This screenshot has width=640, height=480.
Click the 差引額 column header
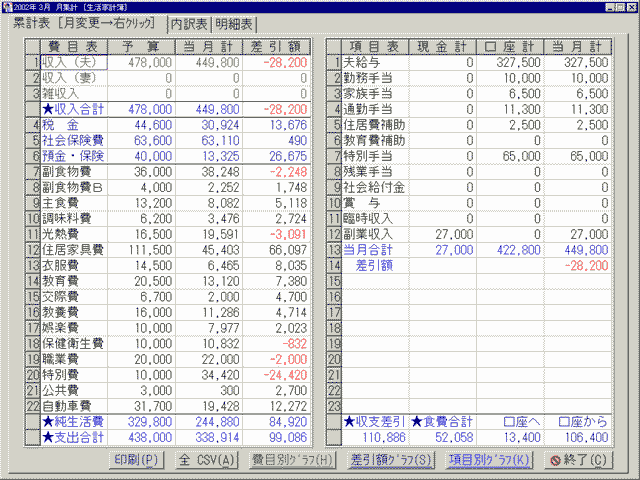[x=276, y=47]
